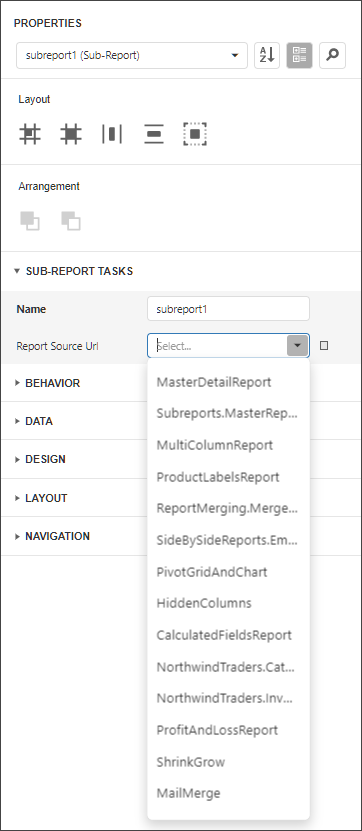Click Report Source Url dropdown arrow
The image size is (362, 831).
298,346
